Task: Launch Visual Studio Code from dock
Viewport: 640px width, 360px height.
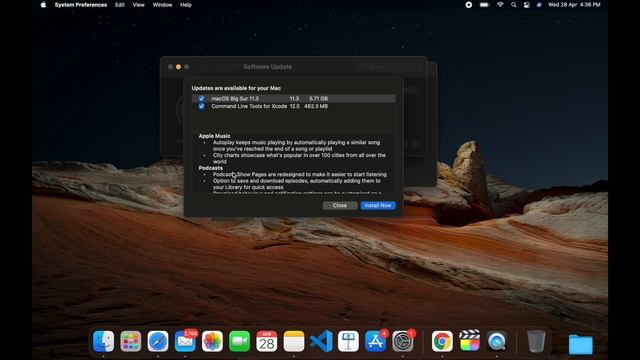Action: (321, 341)
